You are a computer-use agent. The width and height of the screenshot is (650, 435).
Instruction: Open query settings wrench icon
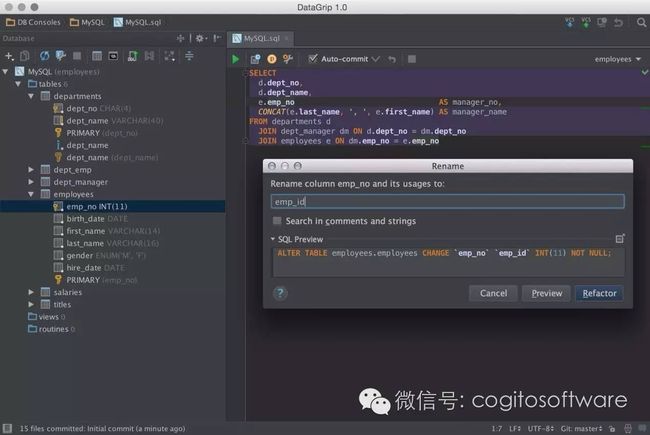click(x=288, y=59)
